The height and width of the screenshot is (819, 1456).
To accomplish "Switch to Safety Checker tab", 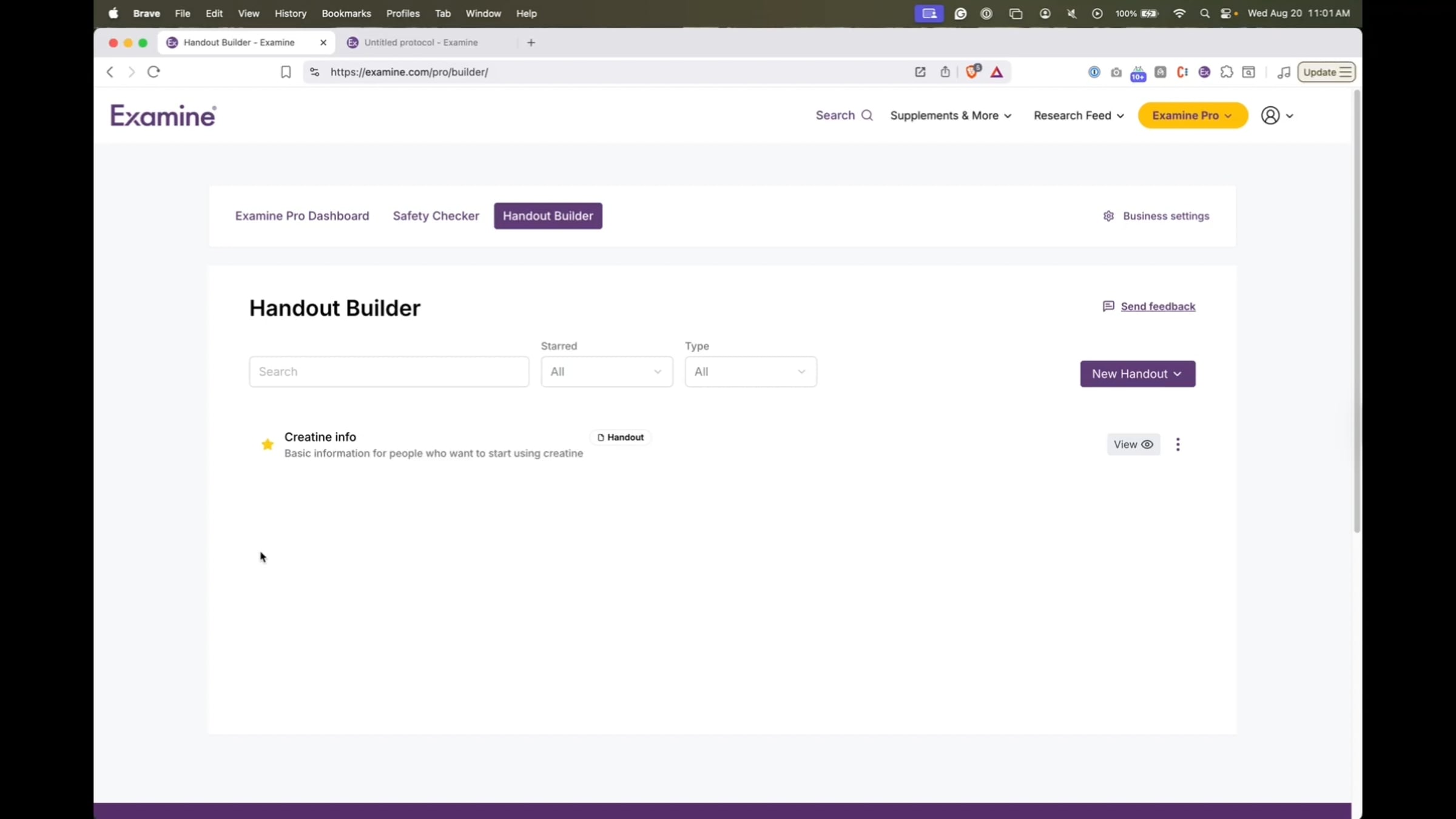I will 436,216.
